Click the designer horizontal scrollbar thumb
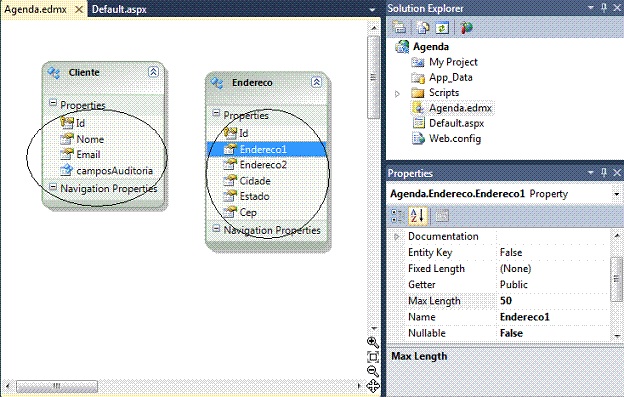Viewport: 624px width, 397px height. pos(57,386)
